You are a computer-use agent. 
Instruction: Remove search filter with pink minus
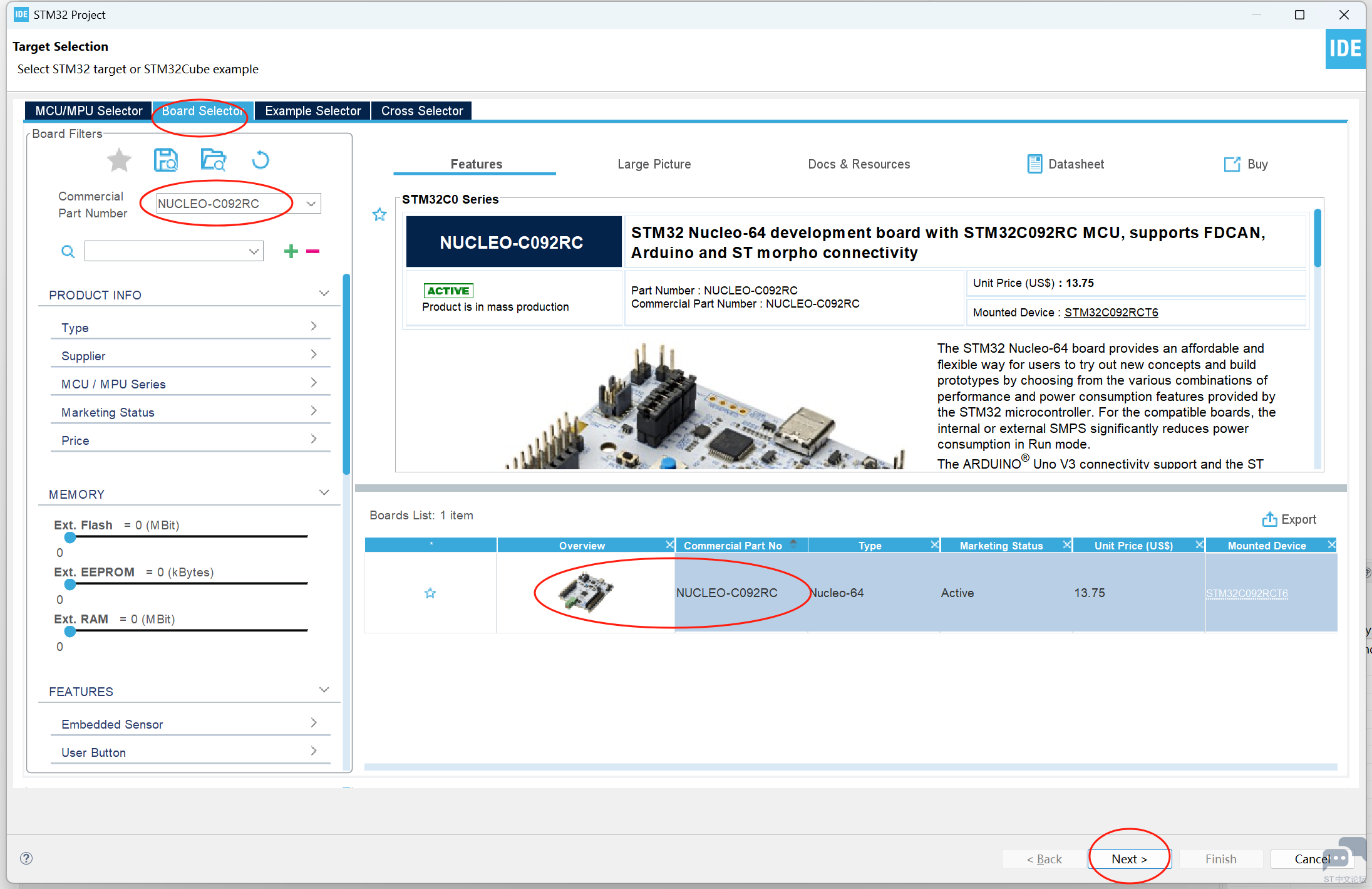[313, 251]
